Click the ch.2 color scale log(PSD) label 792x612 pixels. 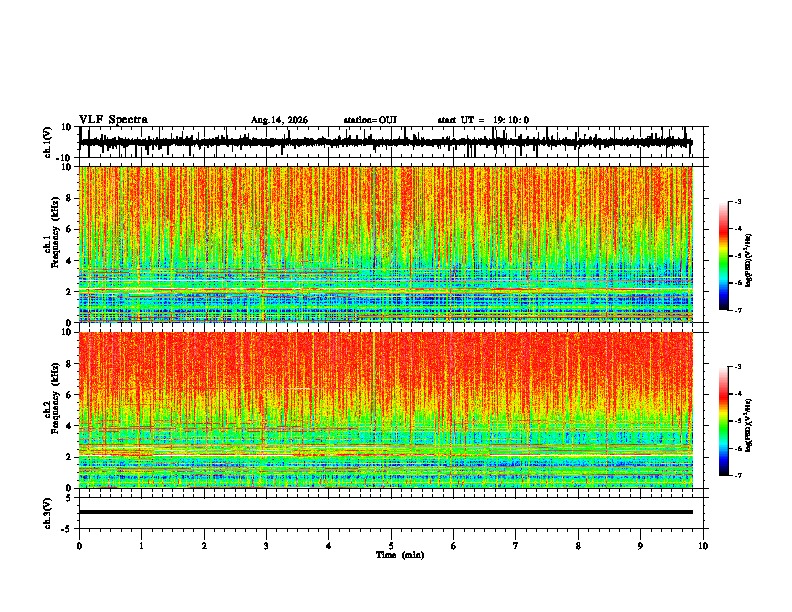(x=749, y=425)
